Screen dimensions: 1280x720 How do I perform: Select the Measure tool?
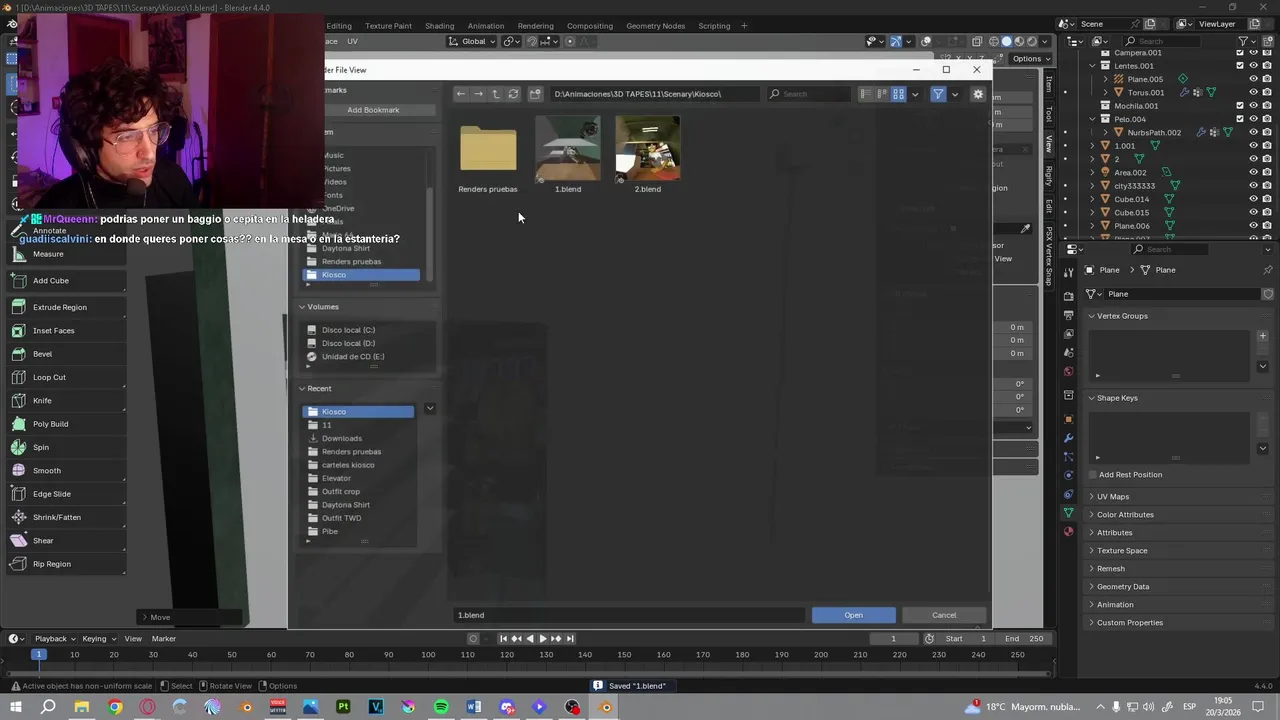click(66, 254)
